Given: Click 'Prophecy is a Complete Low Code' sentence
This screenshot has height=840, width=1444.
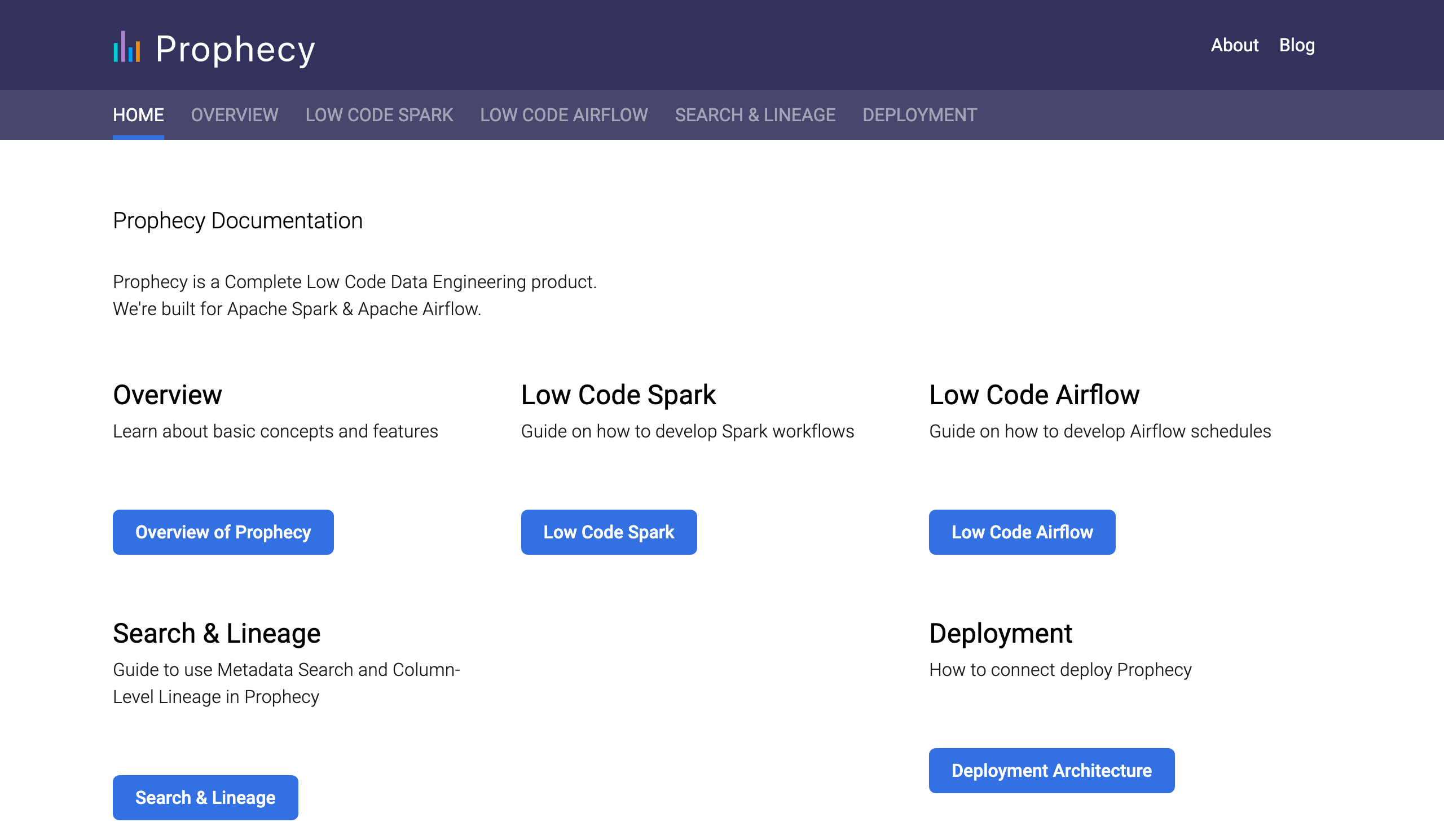Looking at the screenshot, I should (355, 282).
